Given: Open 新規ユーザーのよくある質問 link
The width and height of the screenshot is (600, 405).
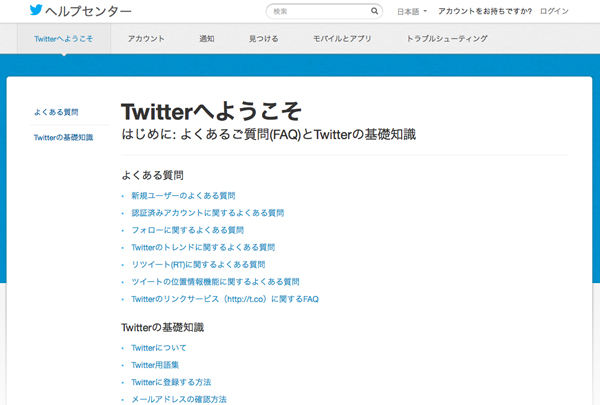Looking at the screenshot, I should pos(183,196).
